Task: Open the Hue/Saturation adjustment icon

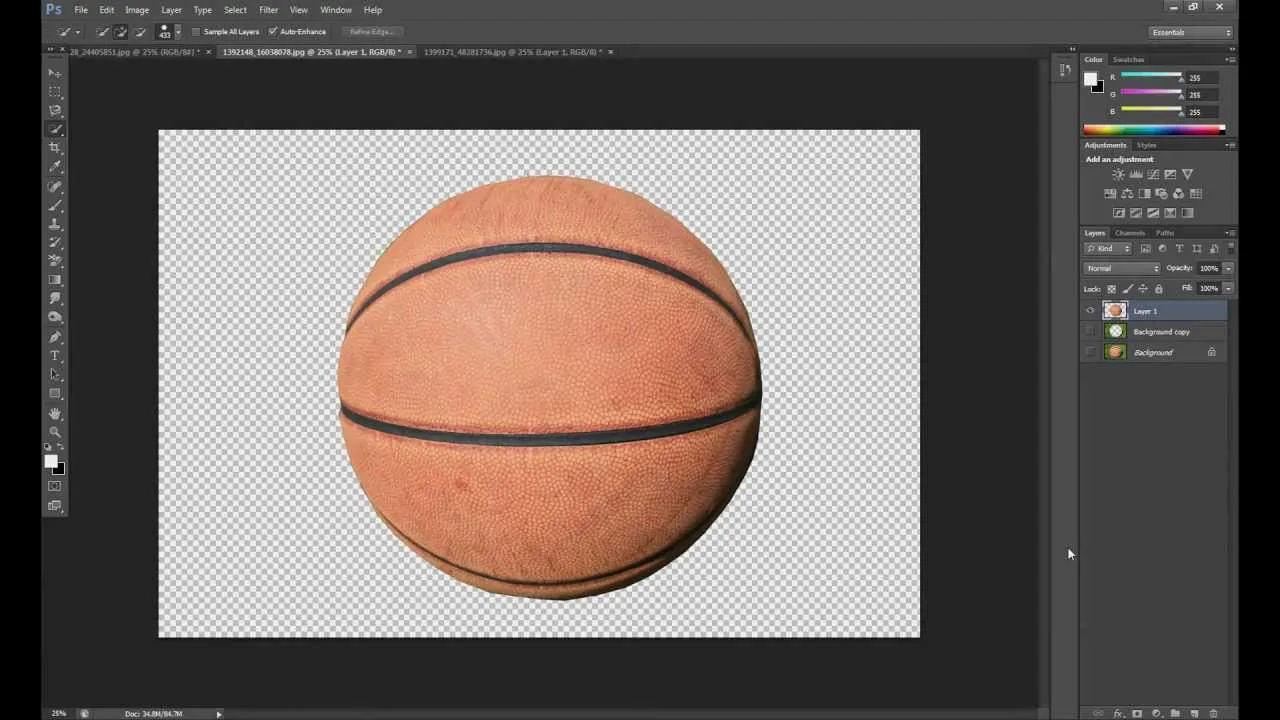Action: point(1110,193)
